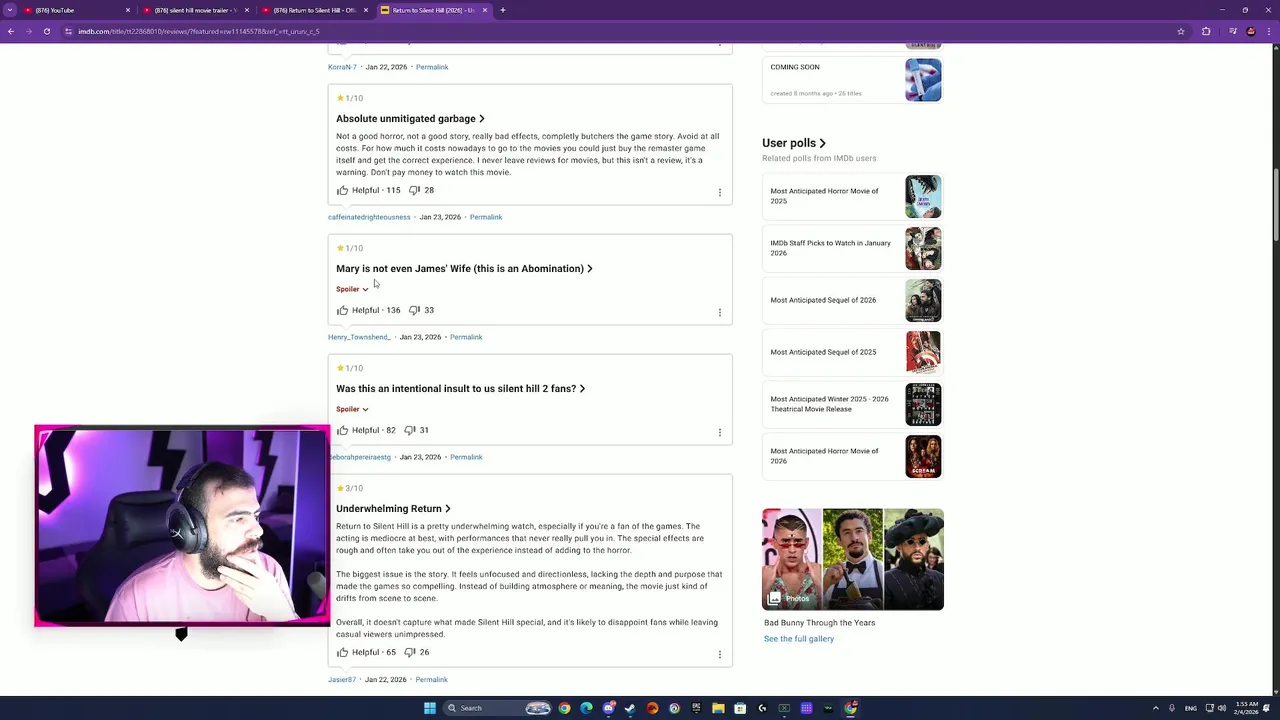This screenshot has width=1280, height=720.
Task: Open Permalink for caffeinatedrighteousness review
Action: click(486, 217)
